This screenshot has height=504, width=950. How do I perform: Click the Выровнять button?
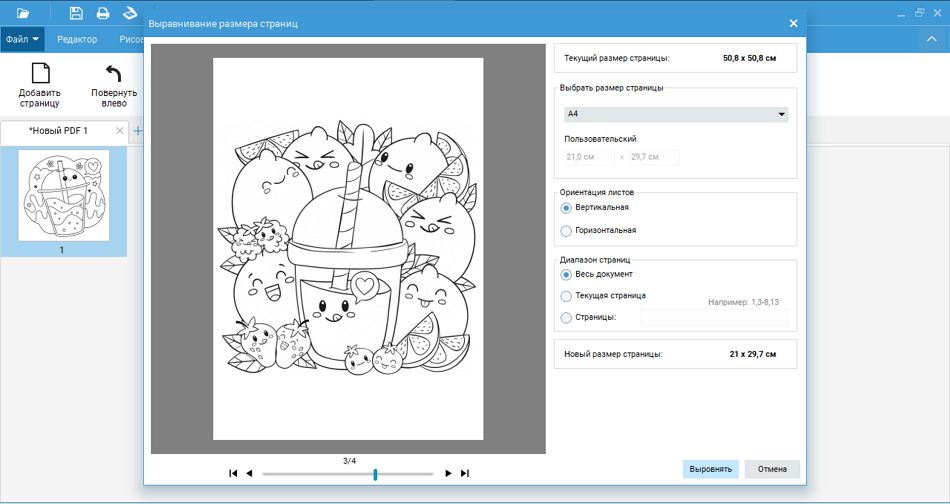711,469
